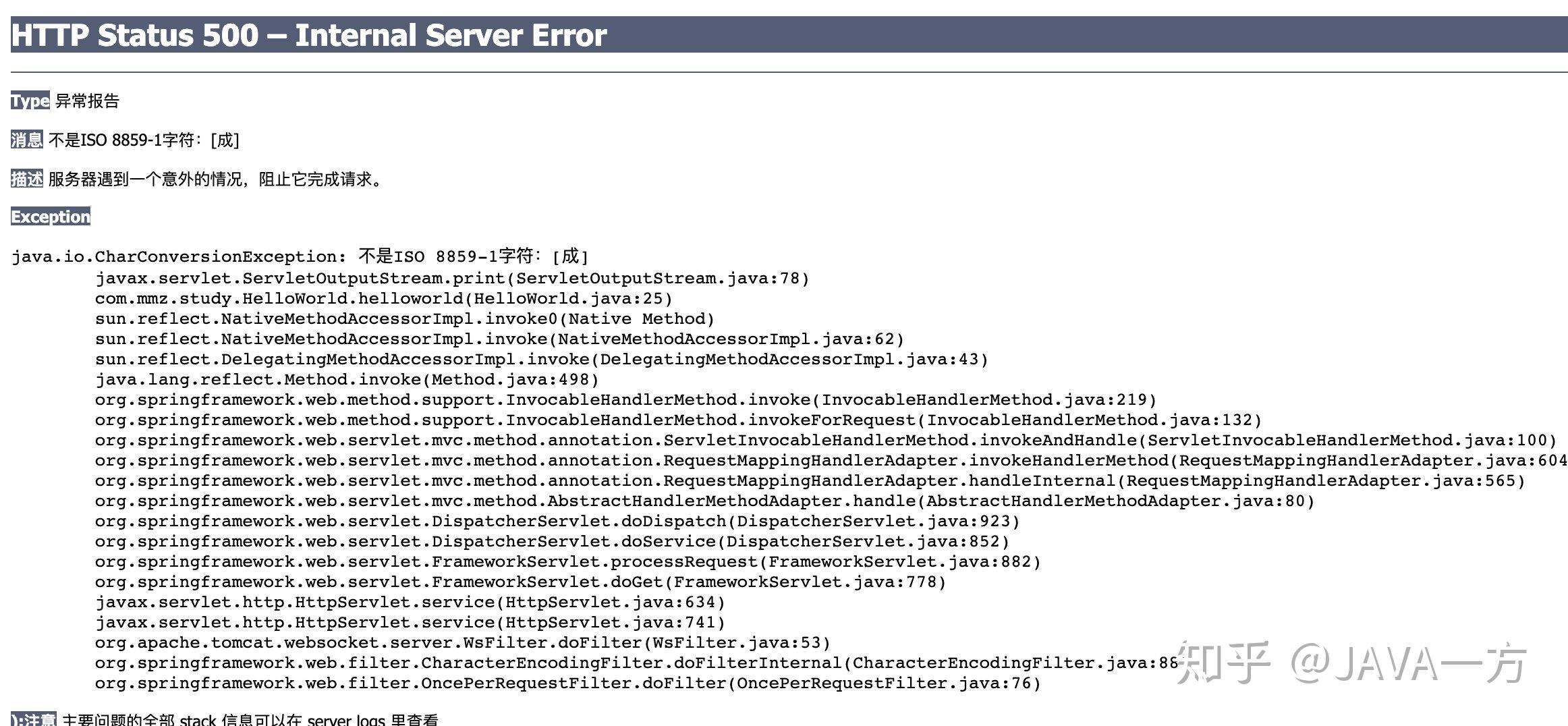Click the 描述 label
The width and height of the screenshot is (1568, 726).
[x=27, y=179]
